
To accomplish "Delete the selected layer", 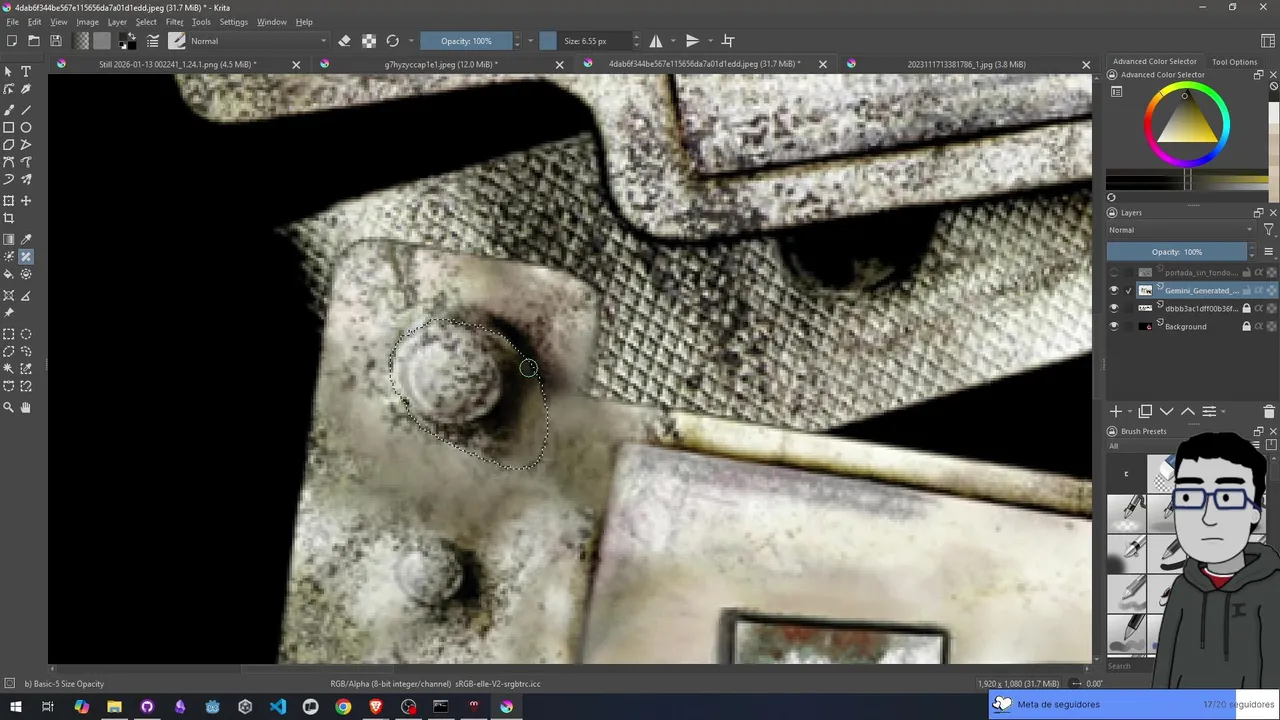I will pos(1269,412).
